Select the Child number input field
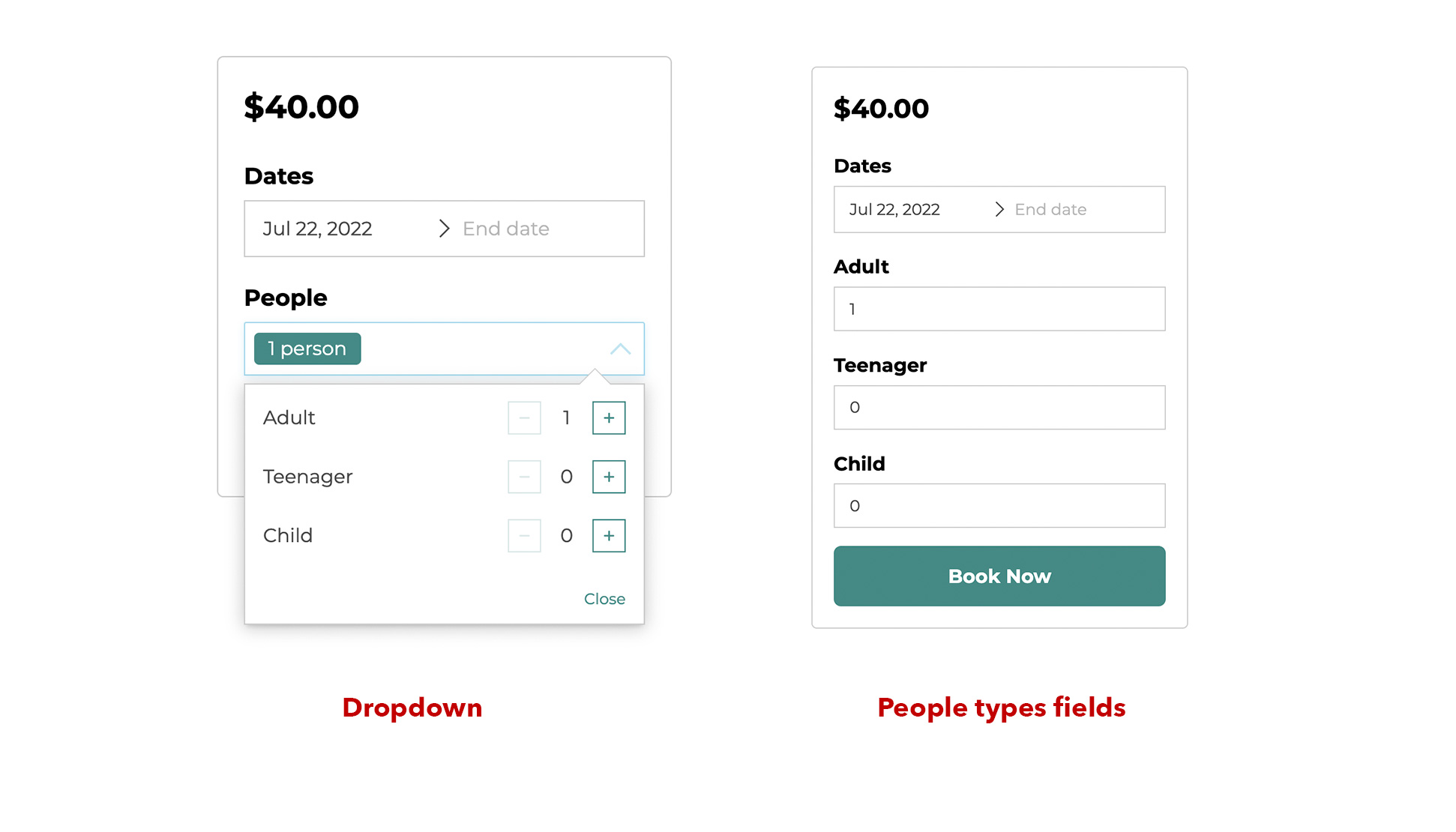The height and width of the screenshot is (832, 1456). coord(999,506)
